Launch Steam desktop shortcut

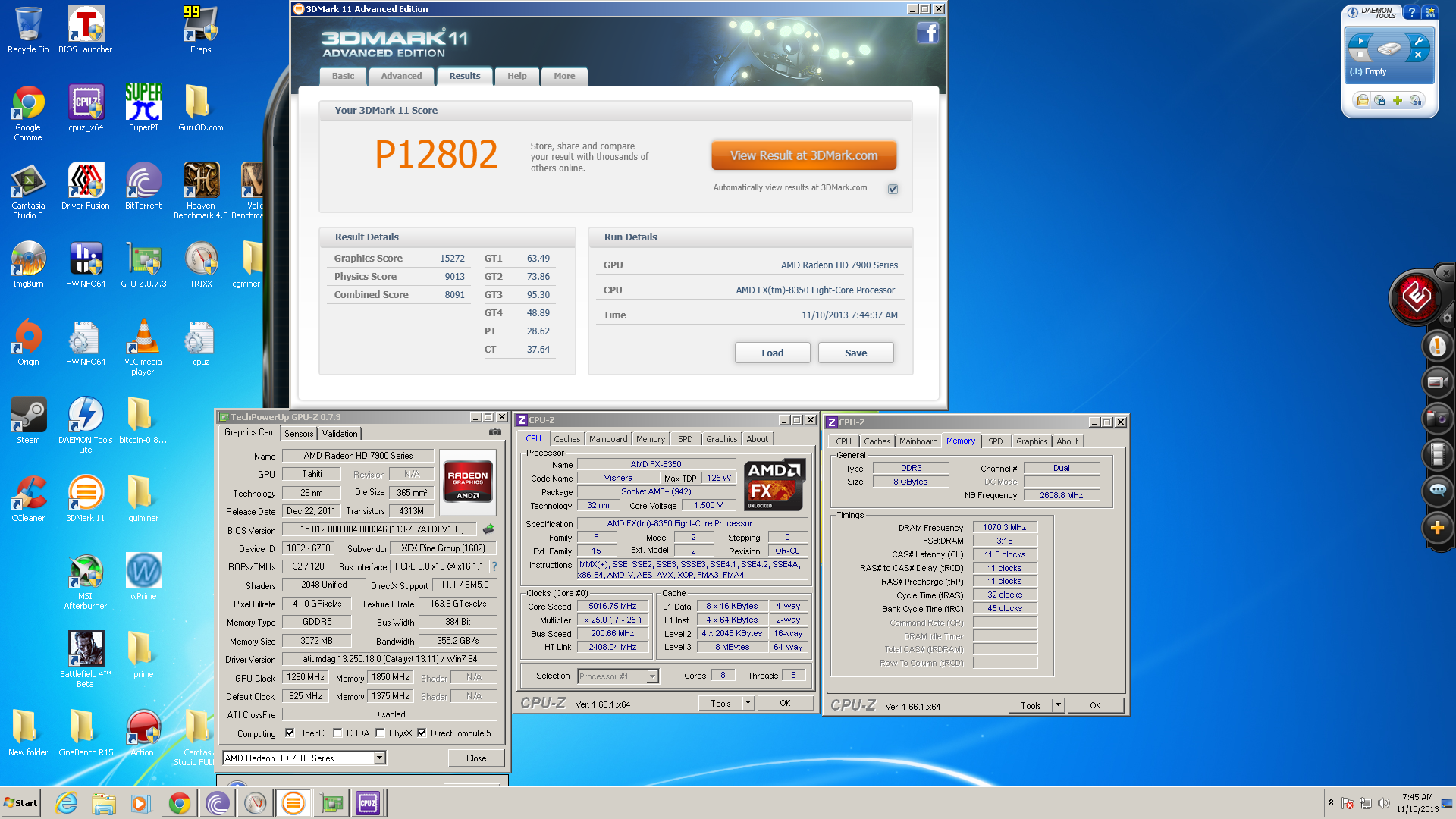click(28, 421)
